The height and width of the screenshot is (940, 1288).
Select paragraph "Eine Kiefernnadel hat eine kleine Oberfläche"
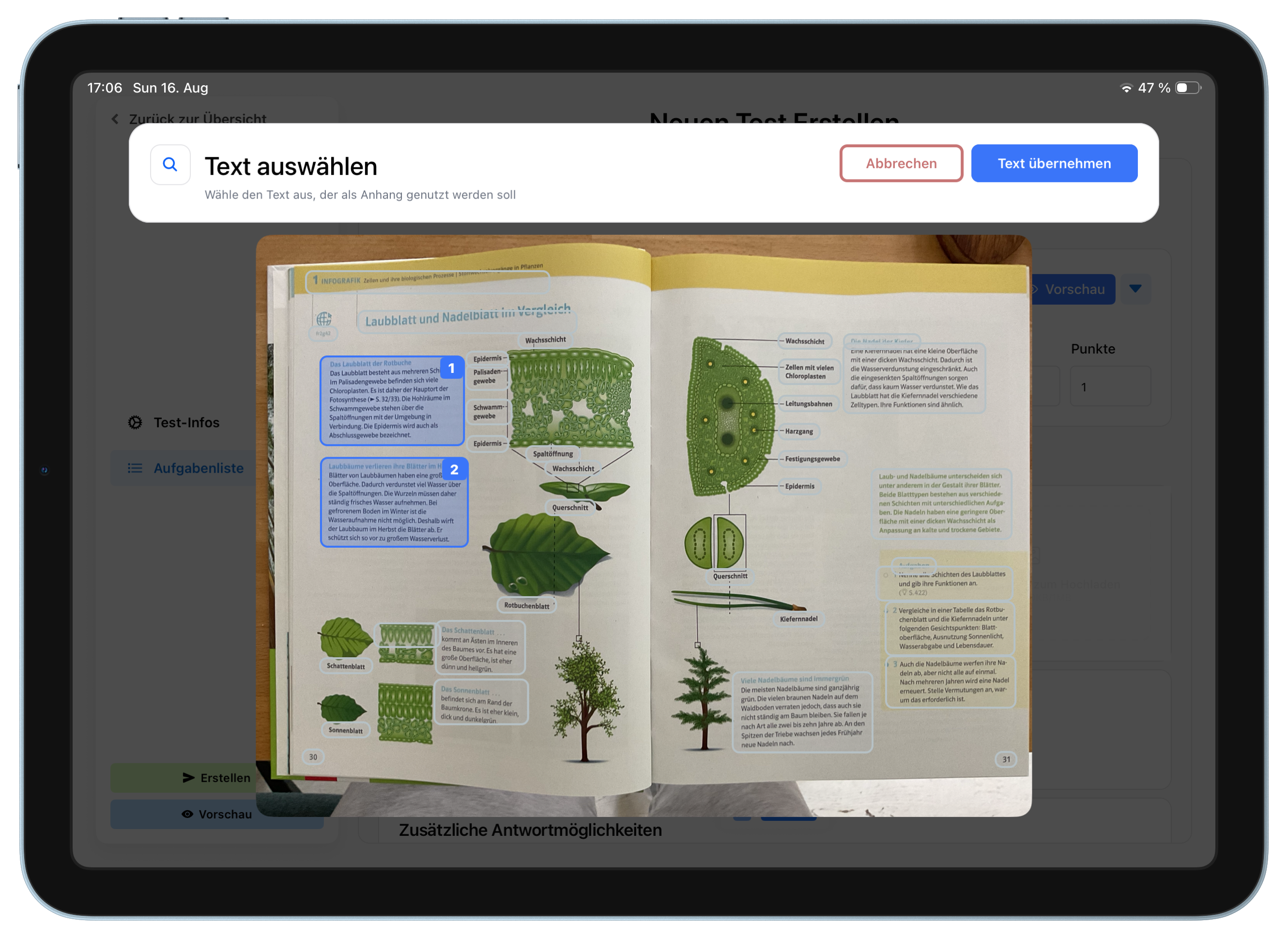pyautogui.click(x=913, y=377)
